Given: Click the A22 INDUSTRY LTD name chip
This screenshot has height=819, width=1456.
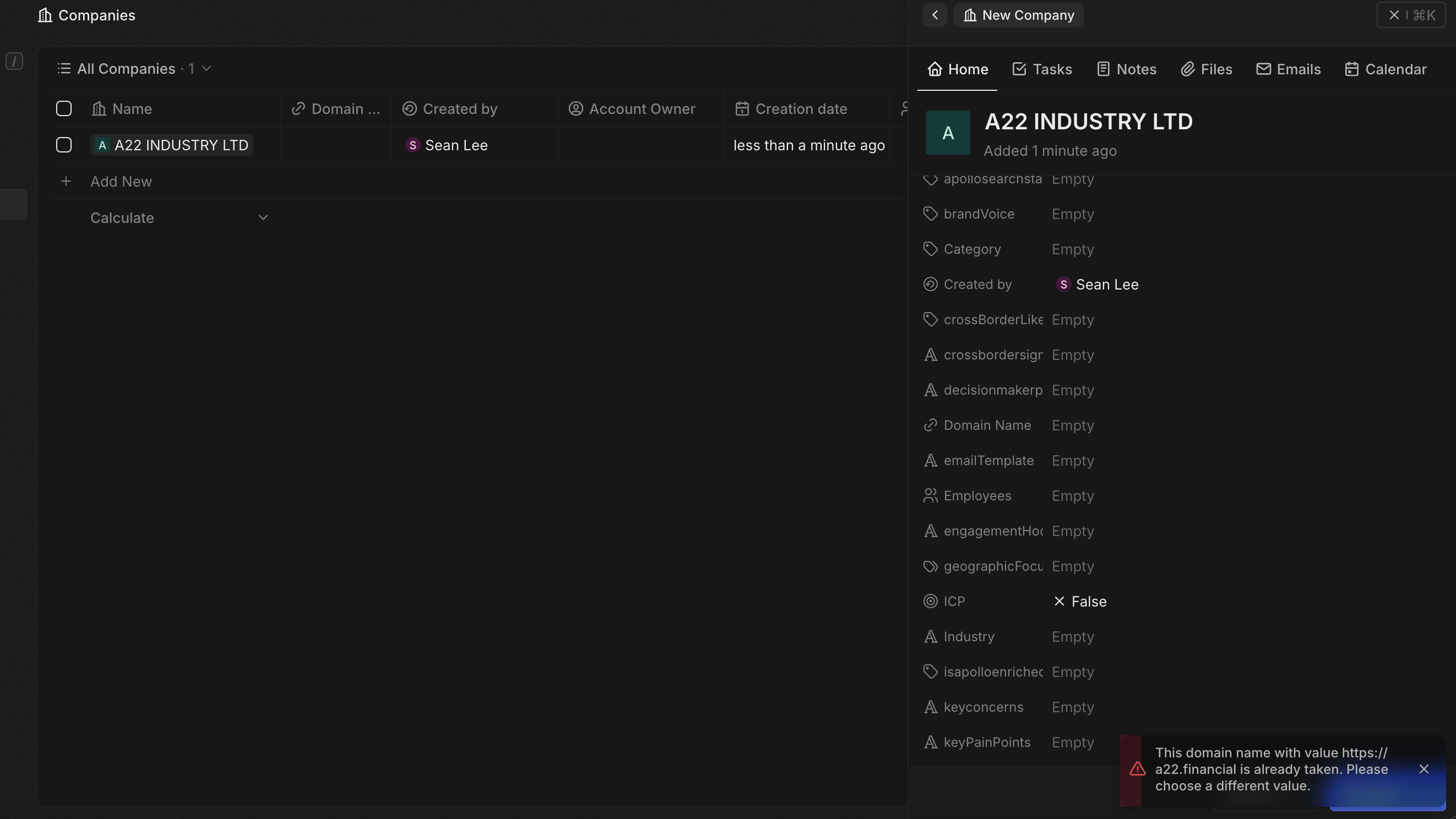Looking at the screenshot, I should [x=172, y=145].
